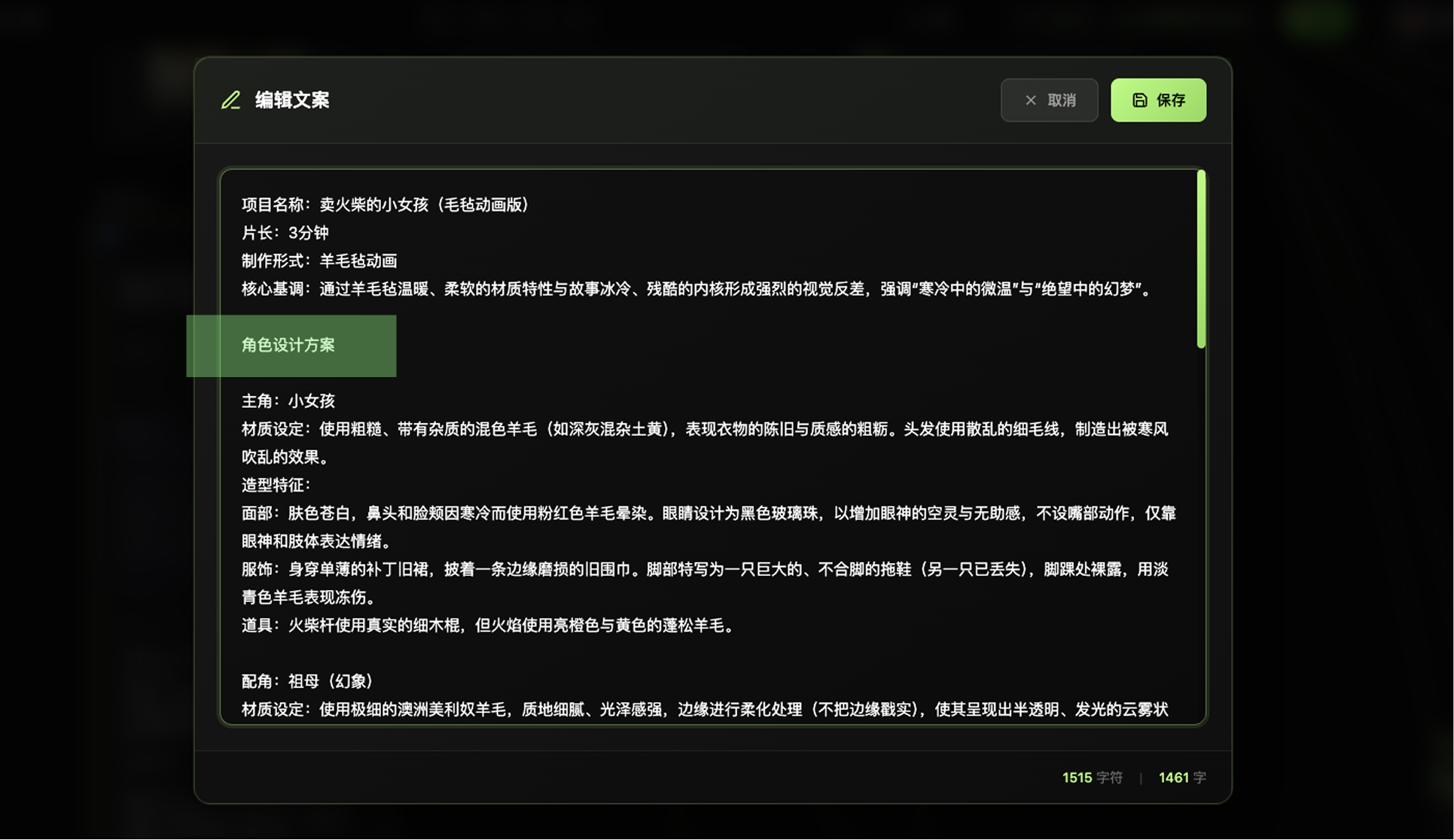1454x840 pixels.
Task: Click the 编辑文案 dialog title
Action: (x=292, y=100)
